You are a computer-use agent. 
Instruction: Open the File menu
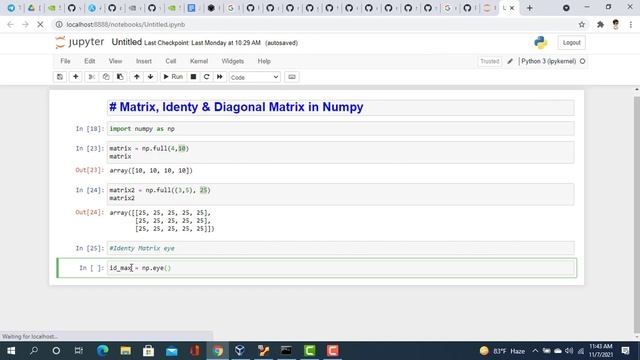coord(65,61)
